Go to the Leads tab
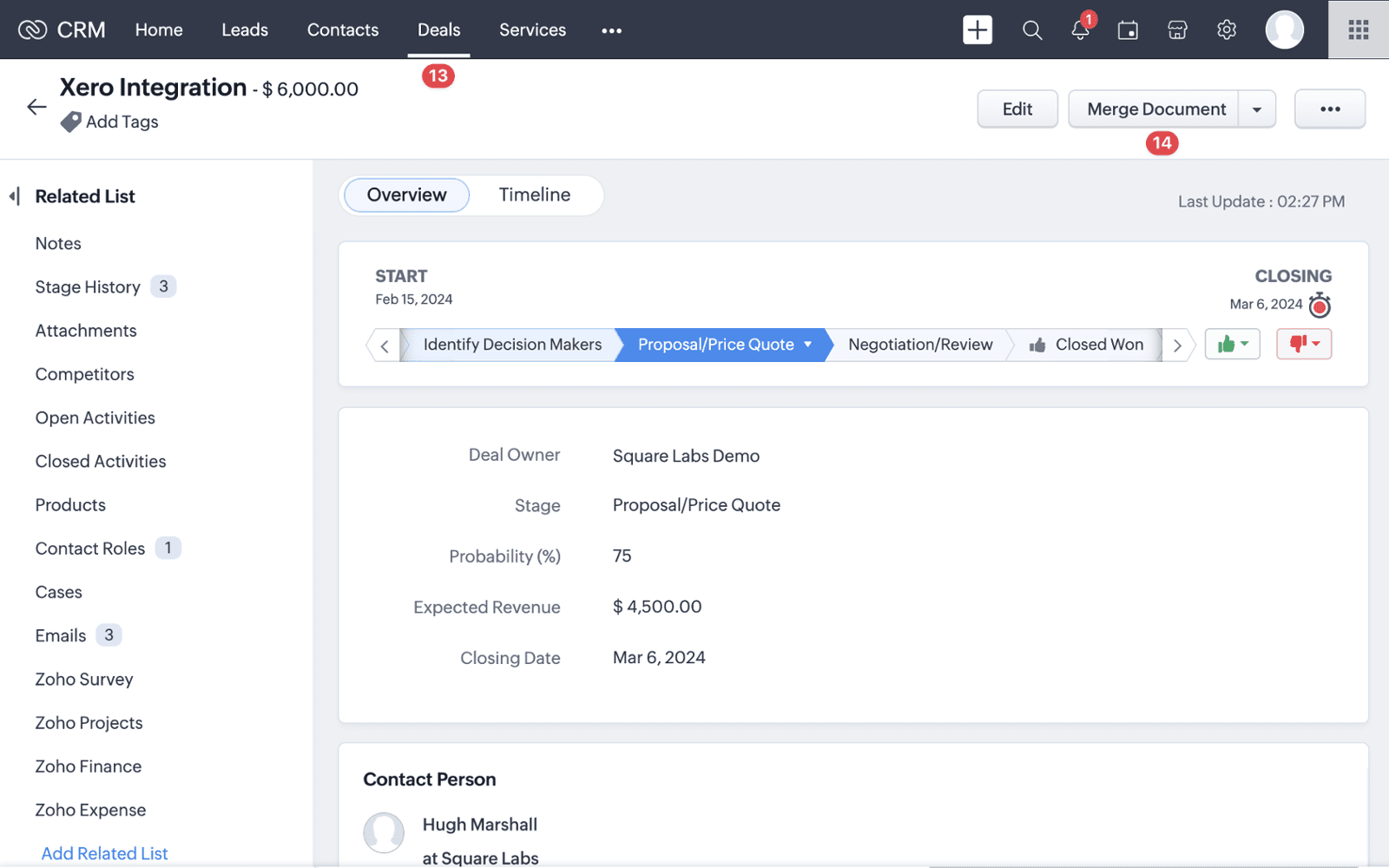 [245, 30]
